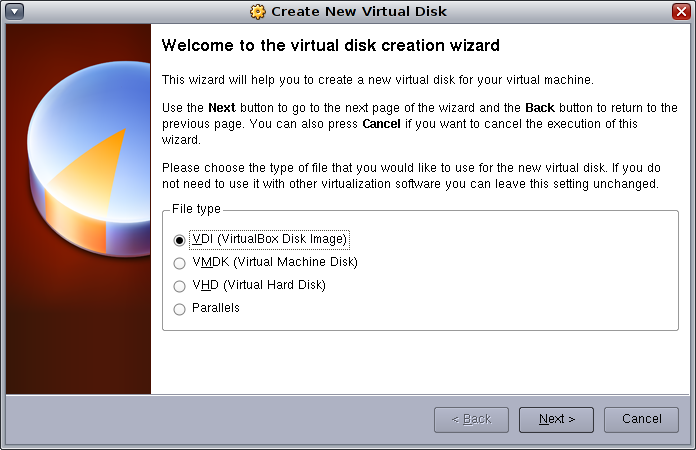Select the VDI (VirtualBox Disk Image) option

tap(180, 240)
